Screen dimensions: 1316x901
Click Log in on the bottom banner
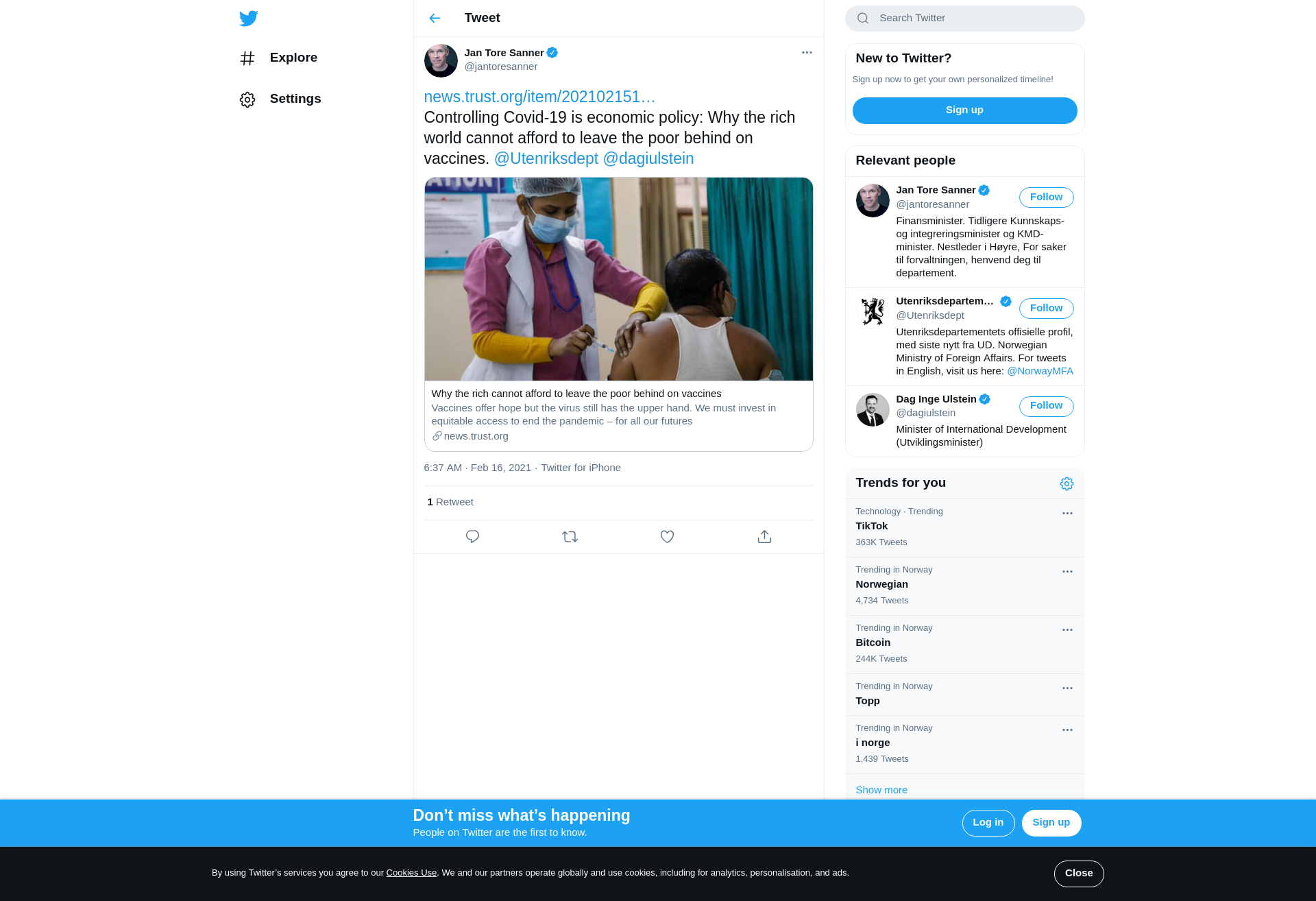click(x=988, y=823)
